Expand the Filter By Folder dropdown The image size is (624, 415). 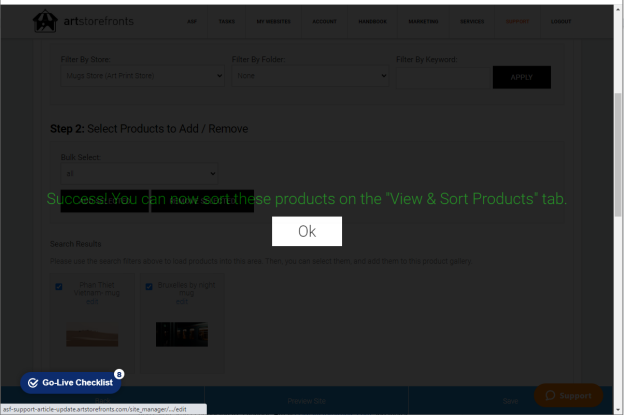(310, 76)
